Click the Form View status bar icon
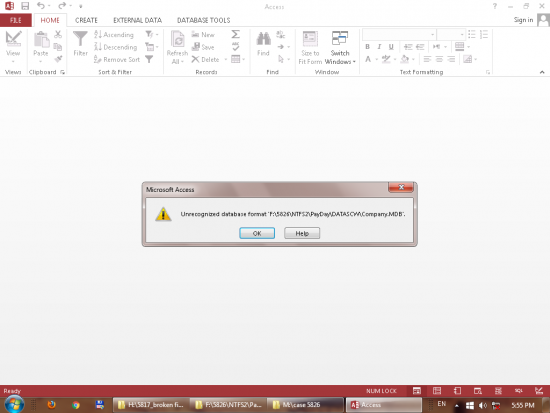550x413 pixels. point(416,391)
